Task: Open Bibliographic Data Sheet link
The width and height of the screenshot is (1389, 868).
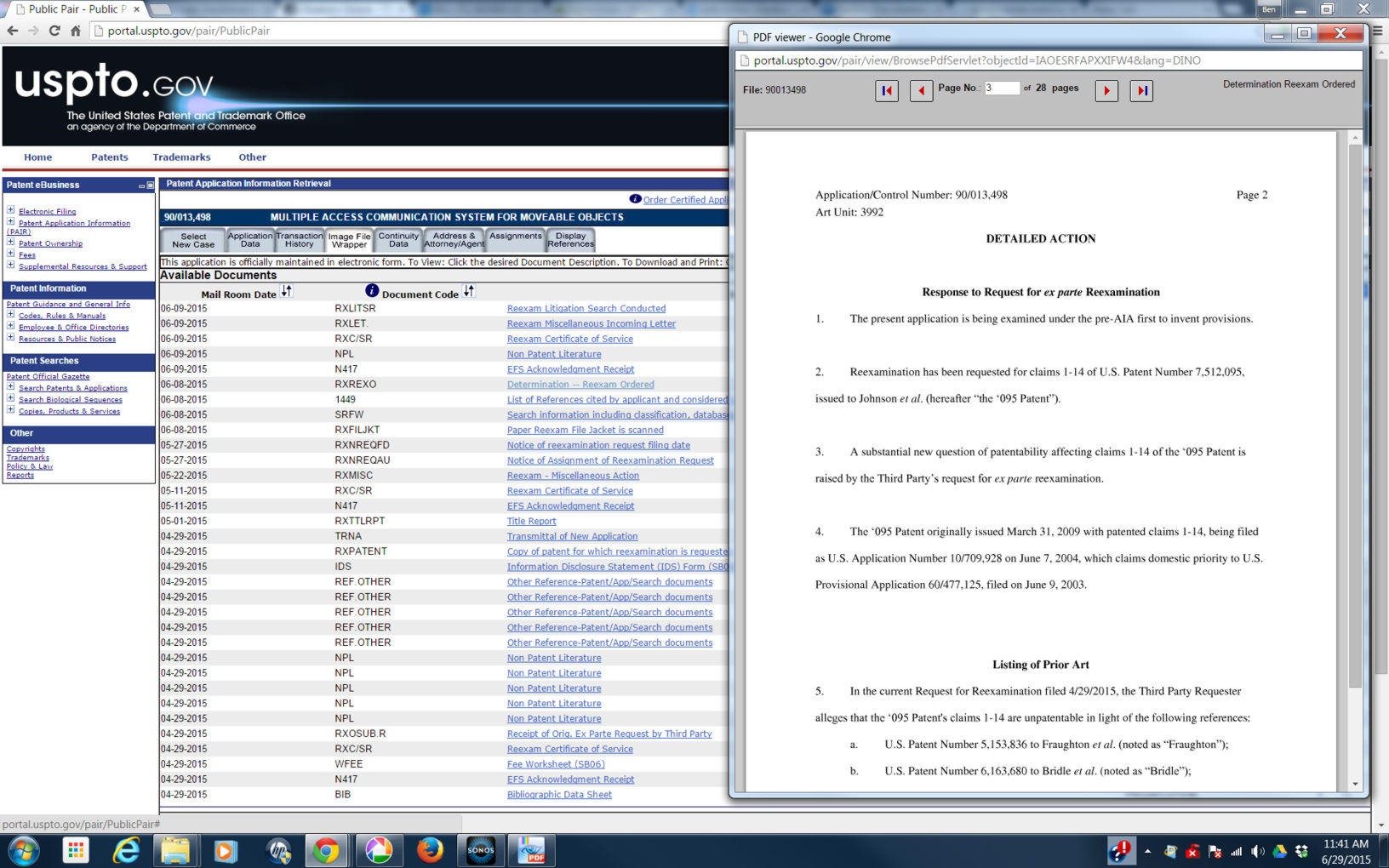Action: pyautogui.click(x=559, y=795)
